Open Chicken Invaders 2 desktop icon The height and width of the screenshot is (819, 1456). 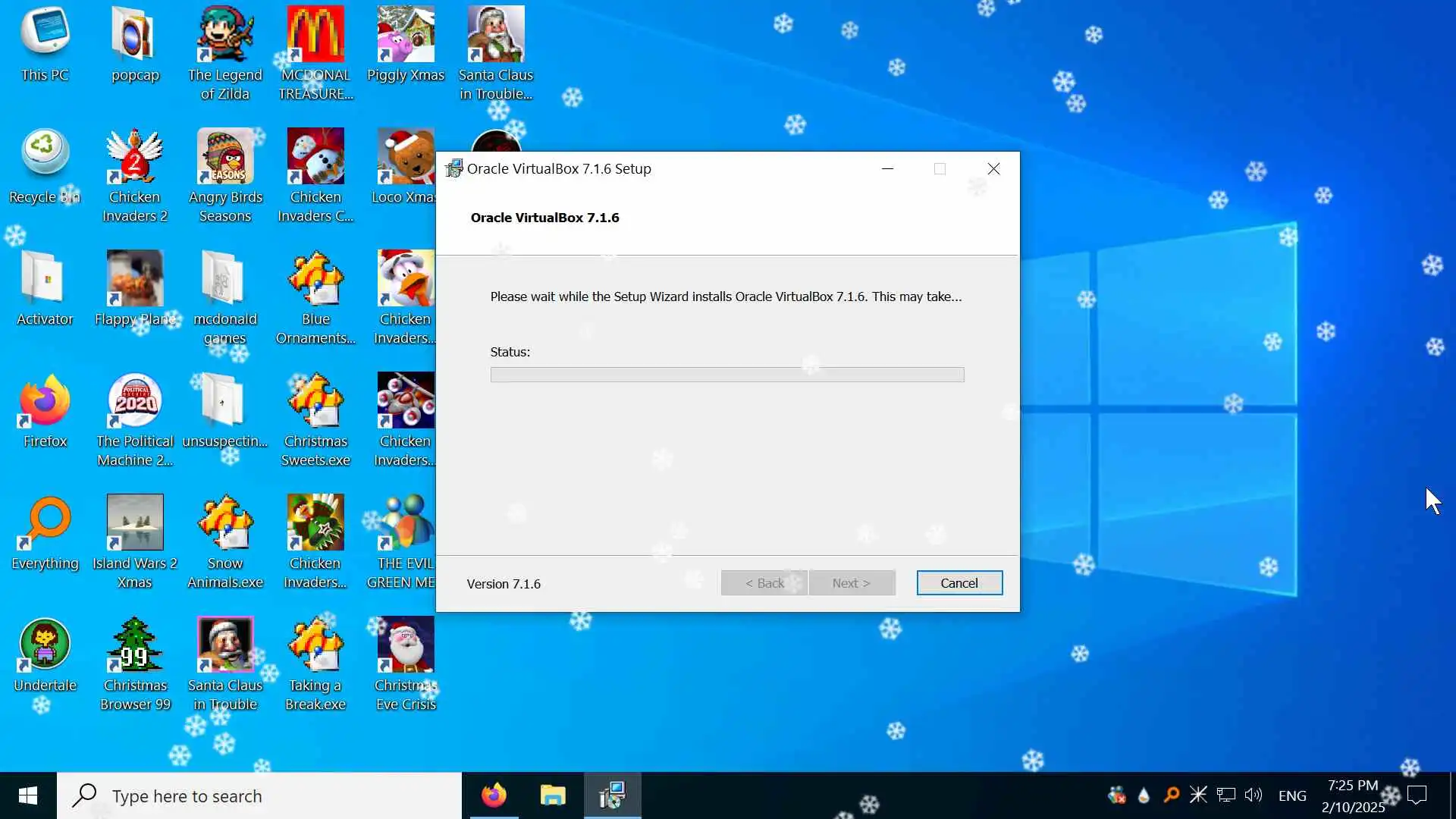134,157
